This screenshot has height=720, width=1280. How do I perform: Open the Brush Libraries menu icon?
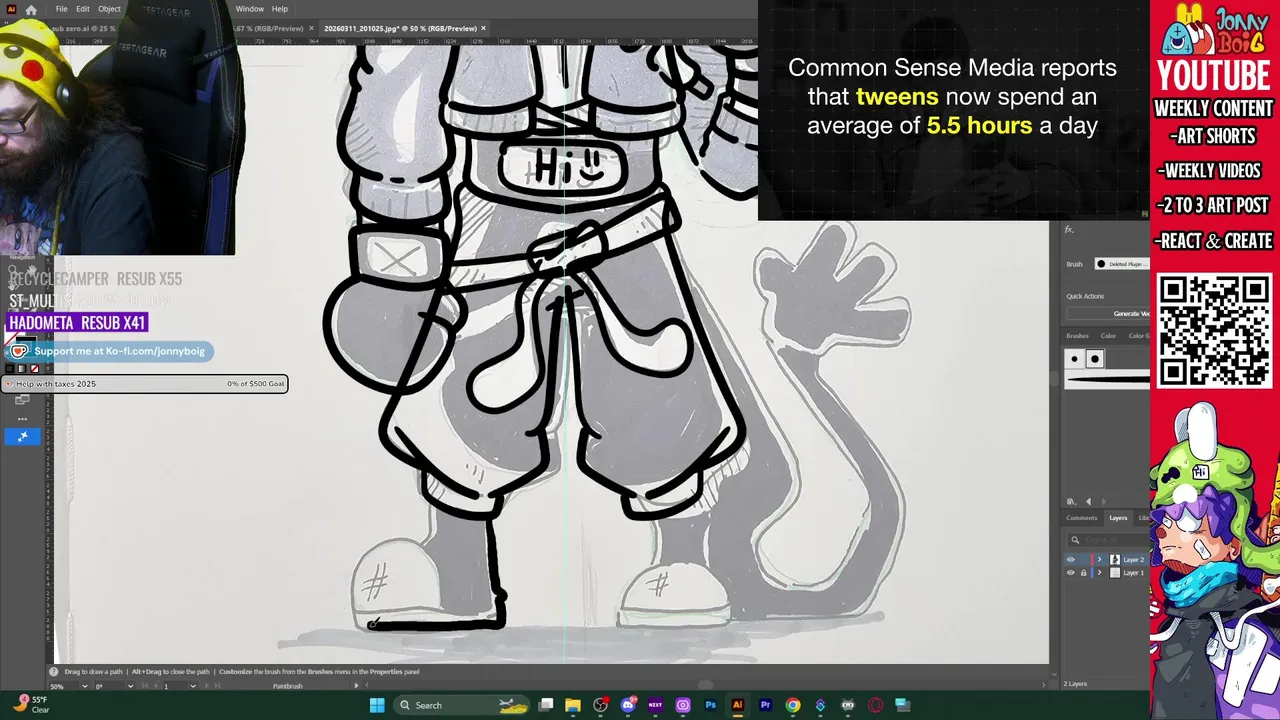pos(1072,502)
